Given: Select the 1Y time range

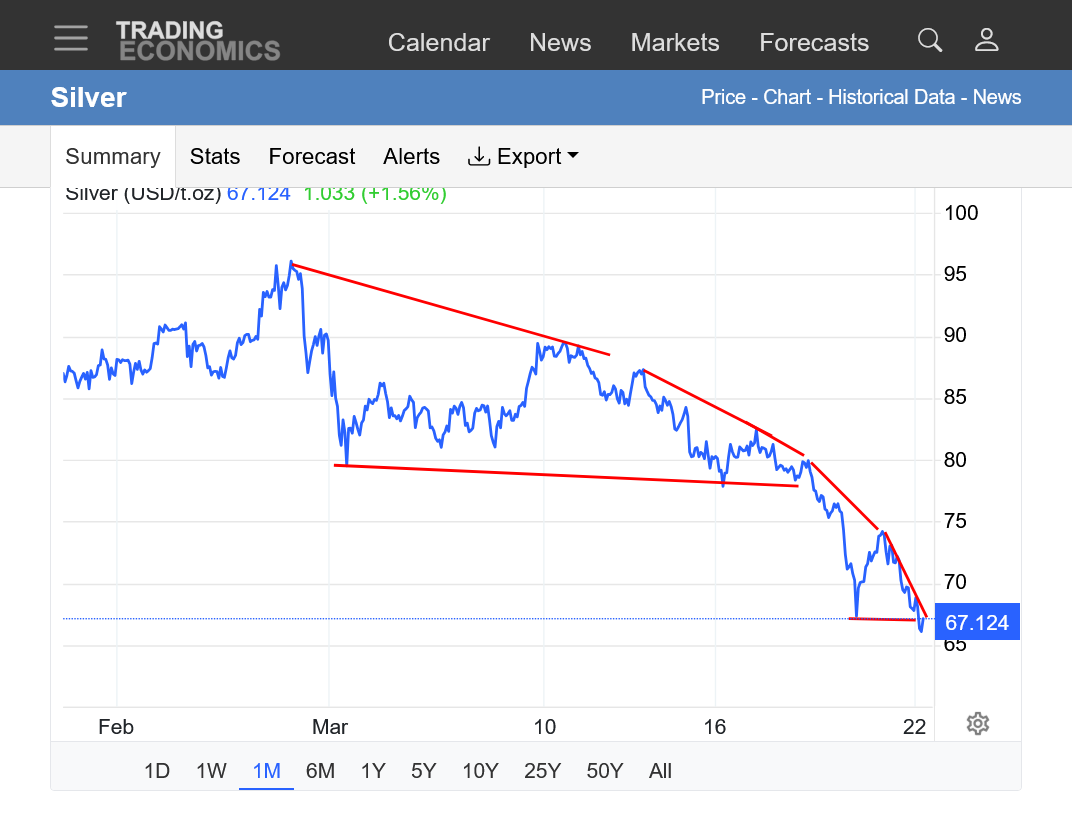Looking at the screenshot, I should (373, 771).
